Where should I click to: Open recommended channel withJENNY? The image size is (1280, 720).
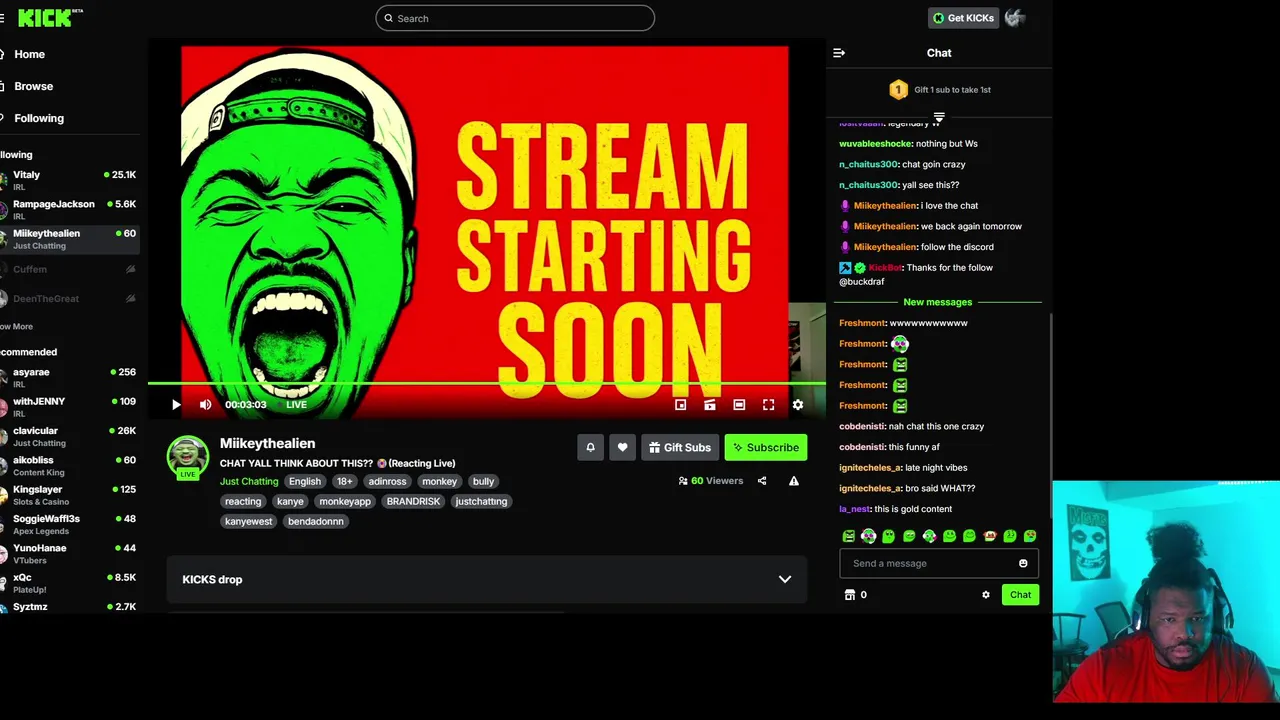(70, 406)
